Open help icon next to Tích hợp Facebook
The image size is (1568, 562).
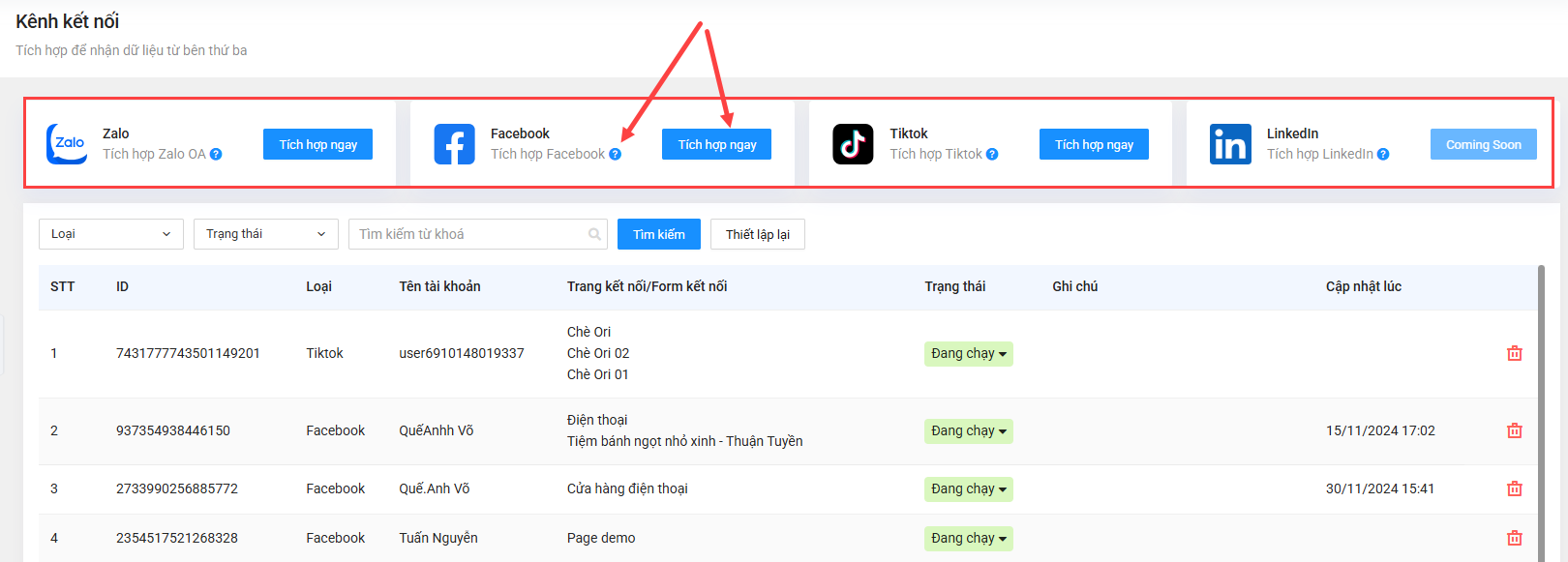pos(616,154)
